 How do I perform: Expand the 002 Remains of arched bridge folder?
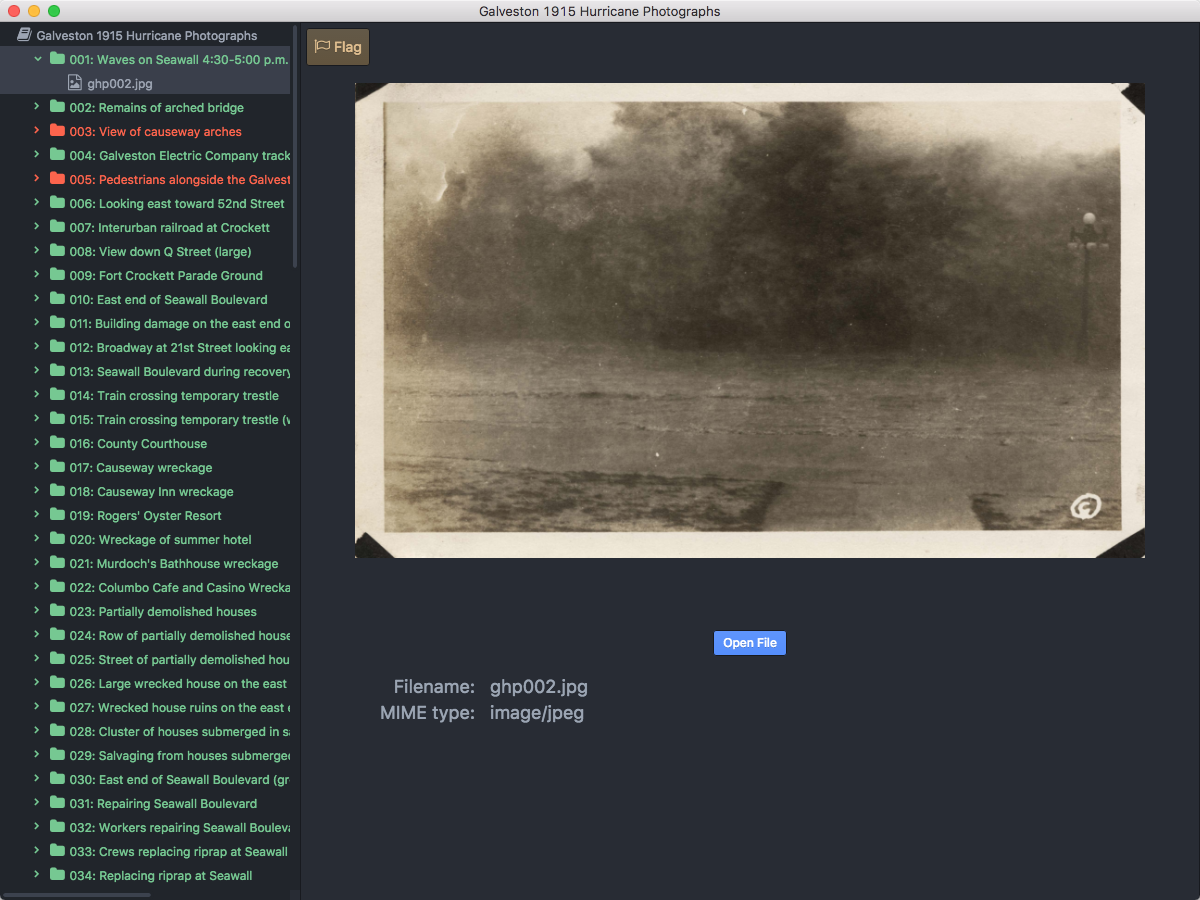click(x=37, y=107)
